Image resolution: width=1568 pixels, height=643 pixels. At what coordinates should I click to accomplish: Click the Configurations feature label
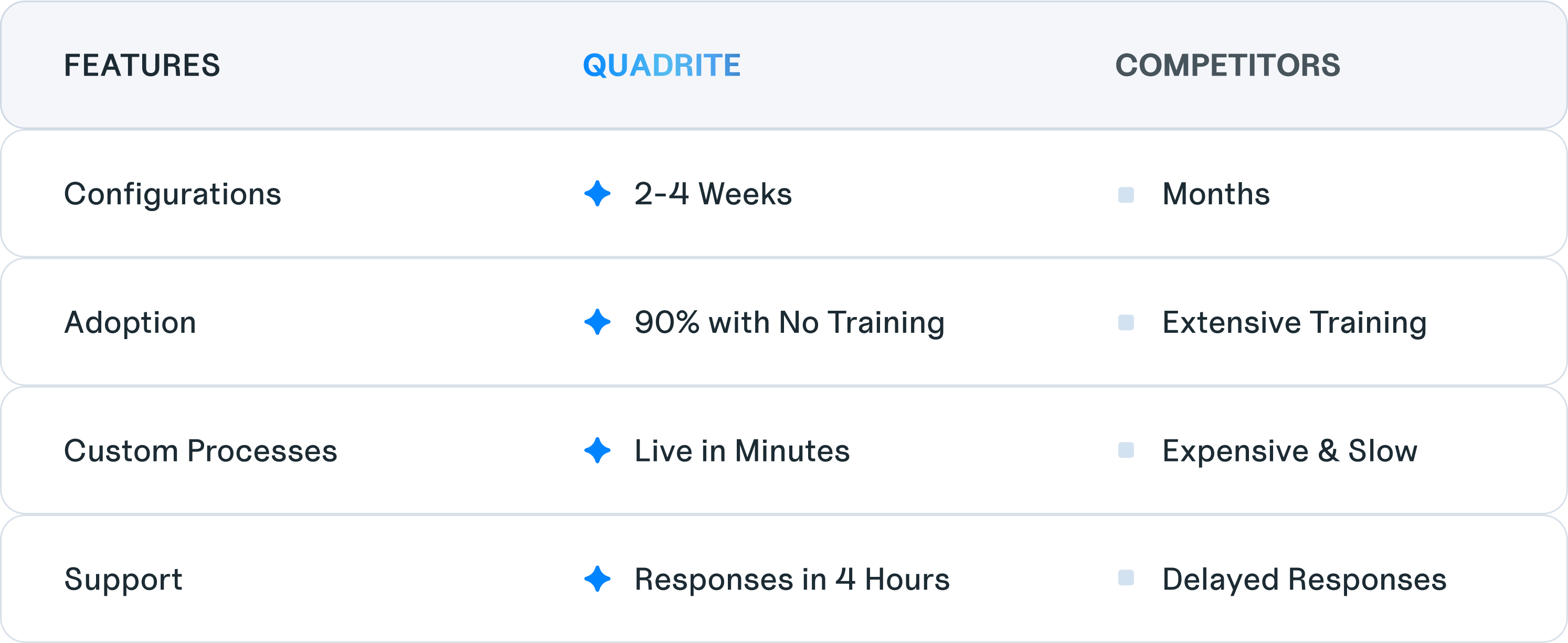point(173,195)
